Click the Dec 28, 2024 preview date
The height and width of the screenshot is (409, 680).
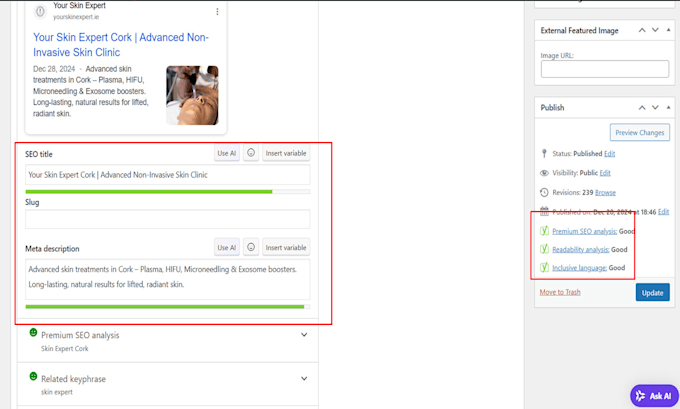click(54, 69)
